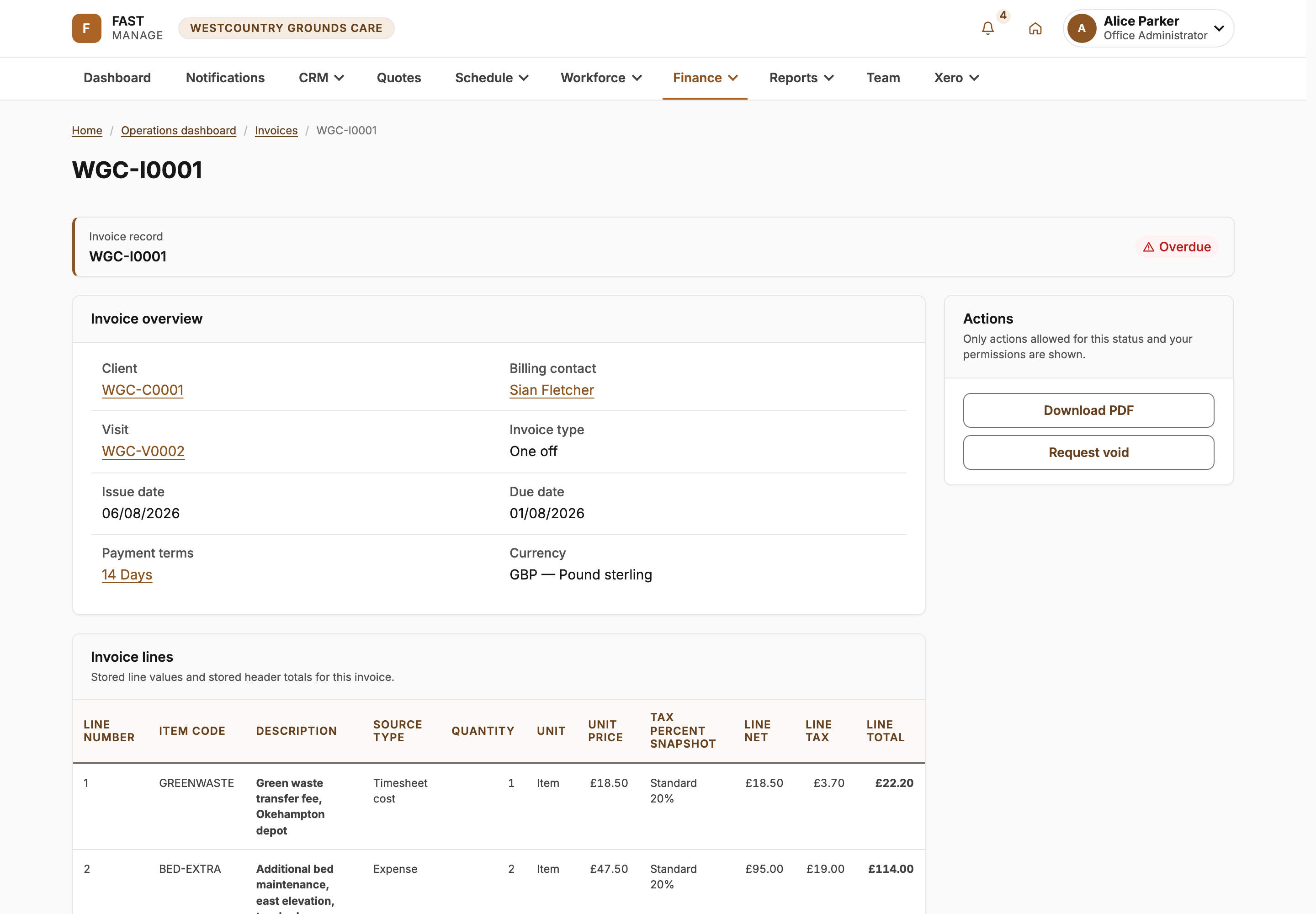Open Operations dashboard breadcrumb link
The height and width of the screenshot is (914, 1316).
[x=178, y=131]
